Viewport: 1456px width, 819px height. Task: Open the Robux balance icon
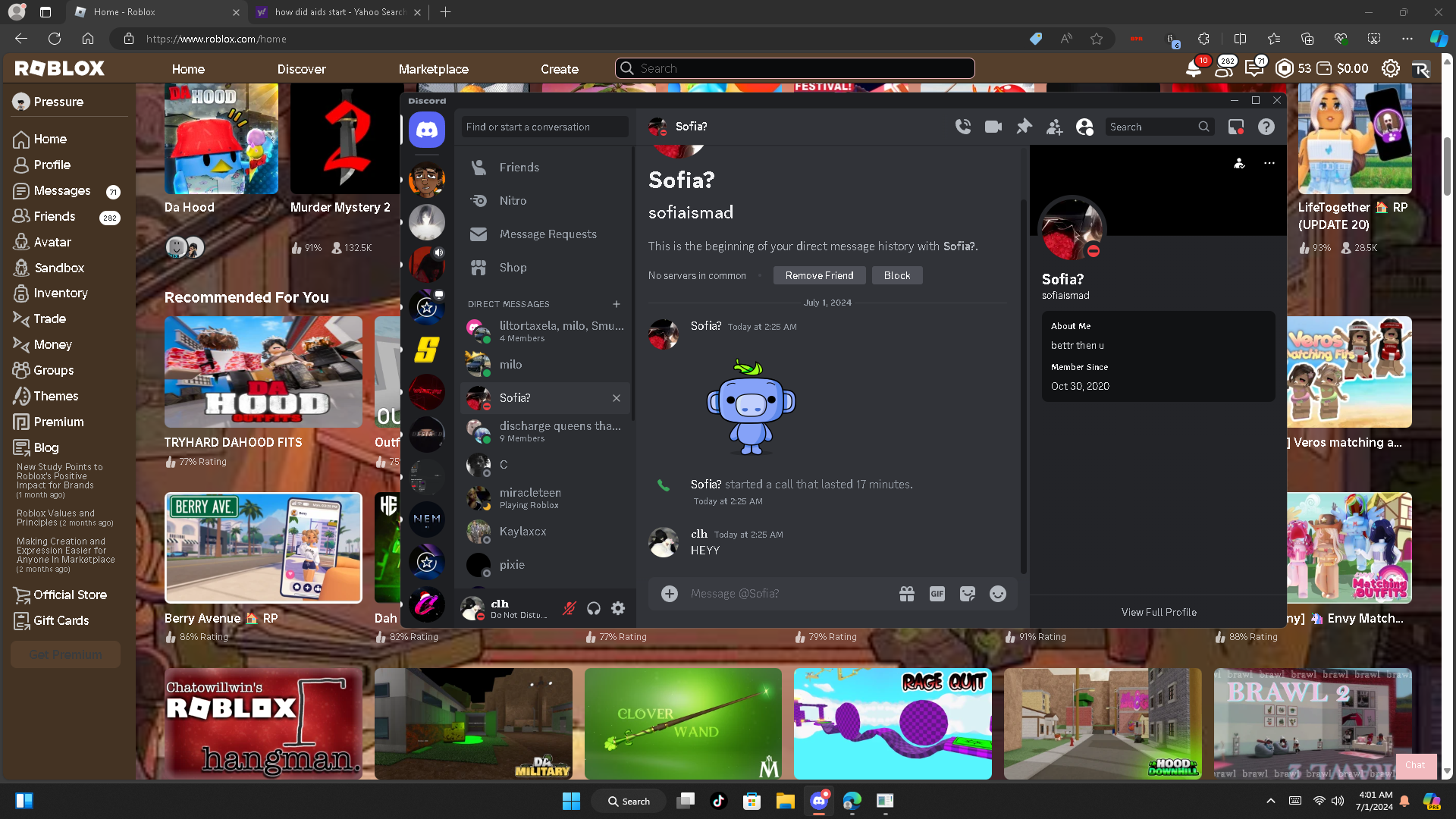pos(1285,69)
